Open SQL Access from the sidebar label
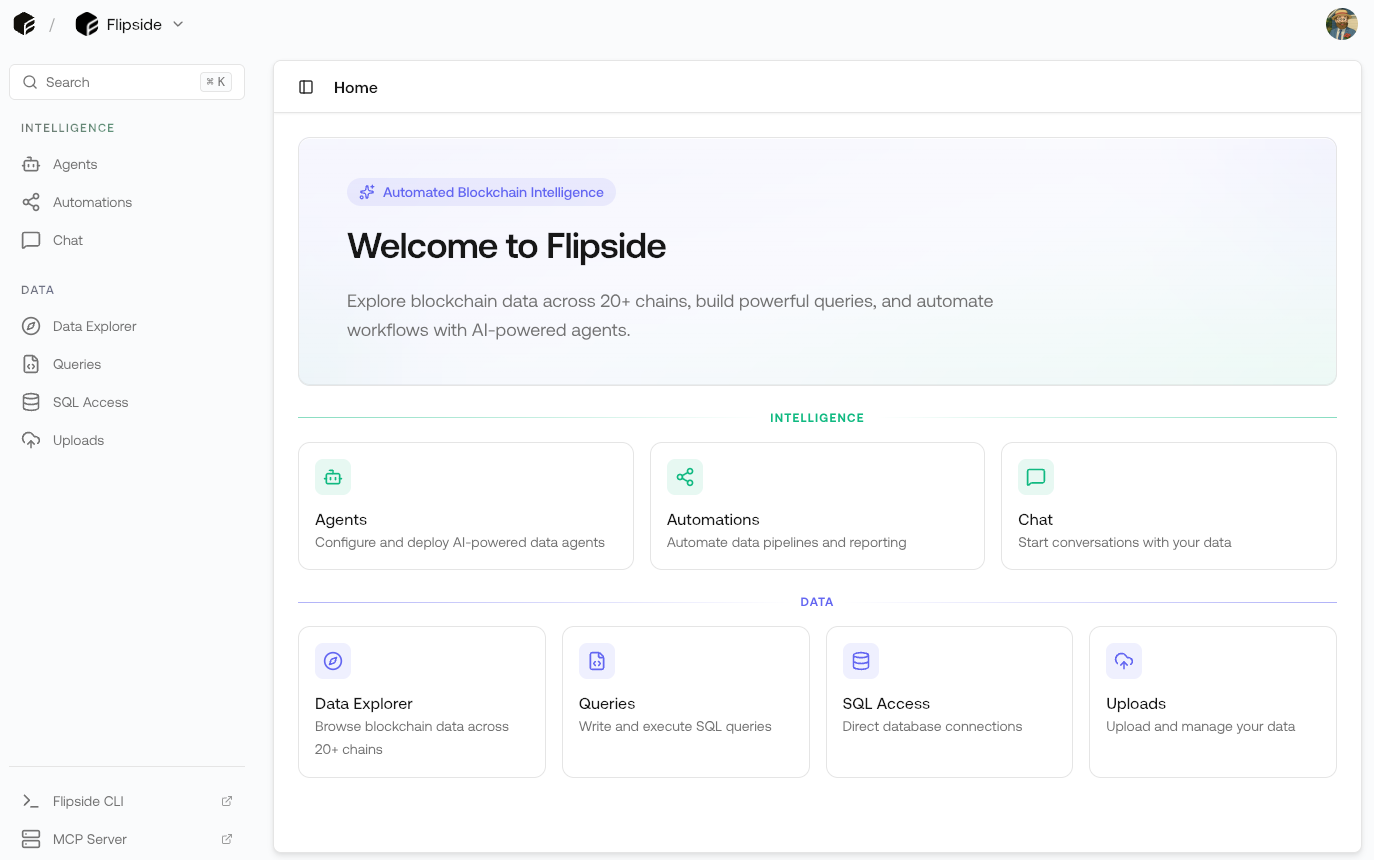 point(90,402)
